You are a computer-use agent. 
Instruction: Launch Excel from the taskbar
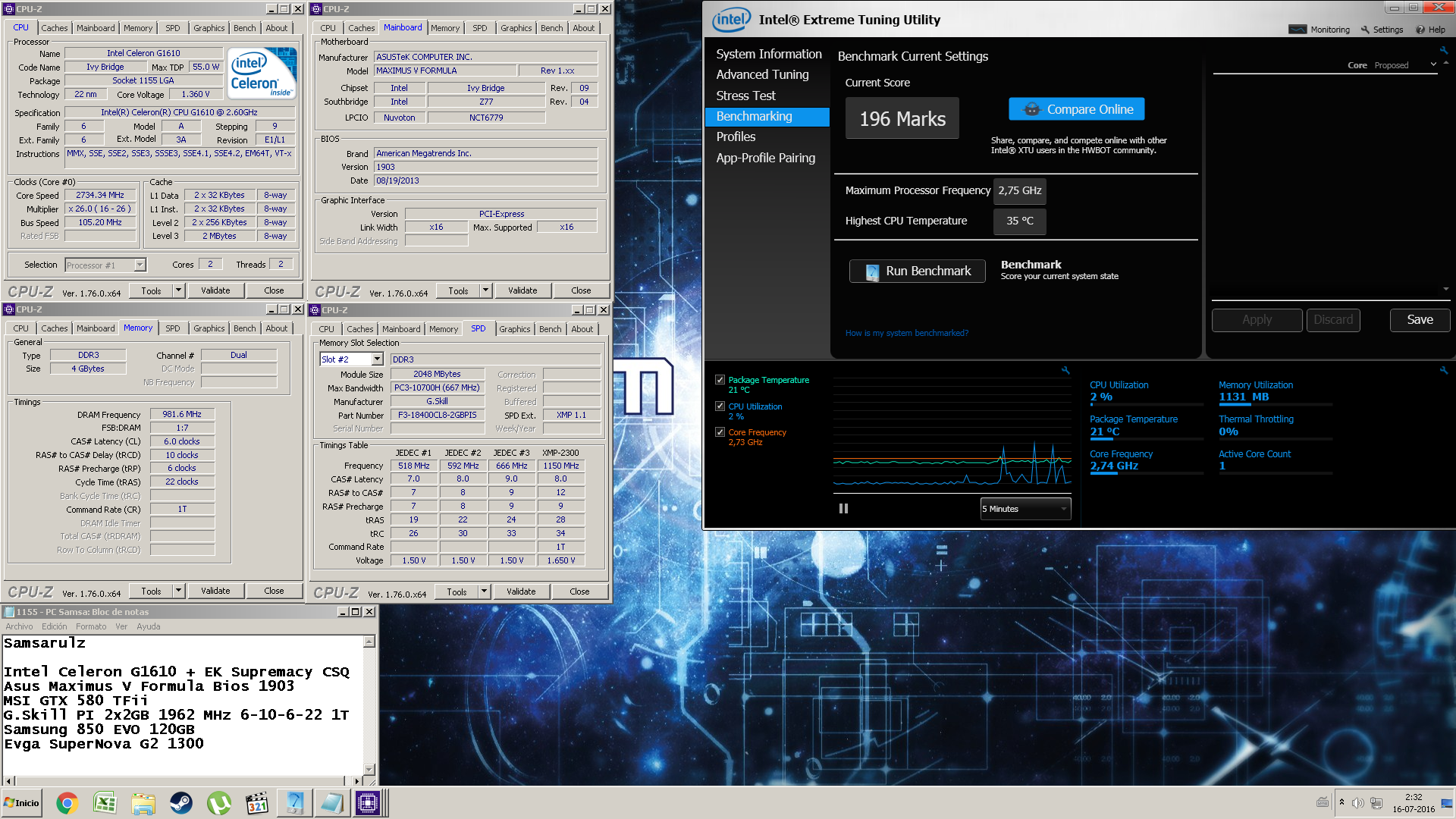coord(105,803)
